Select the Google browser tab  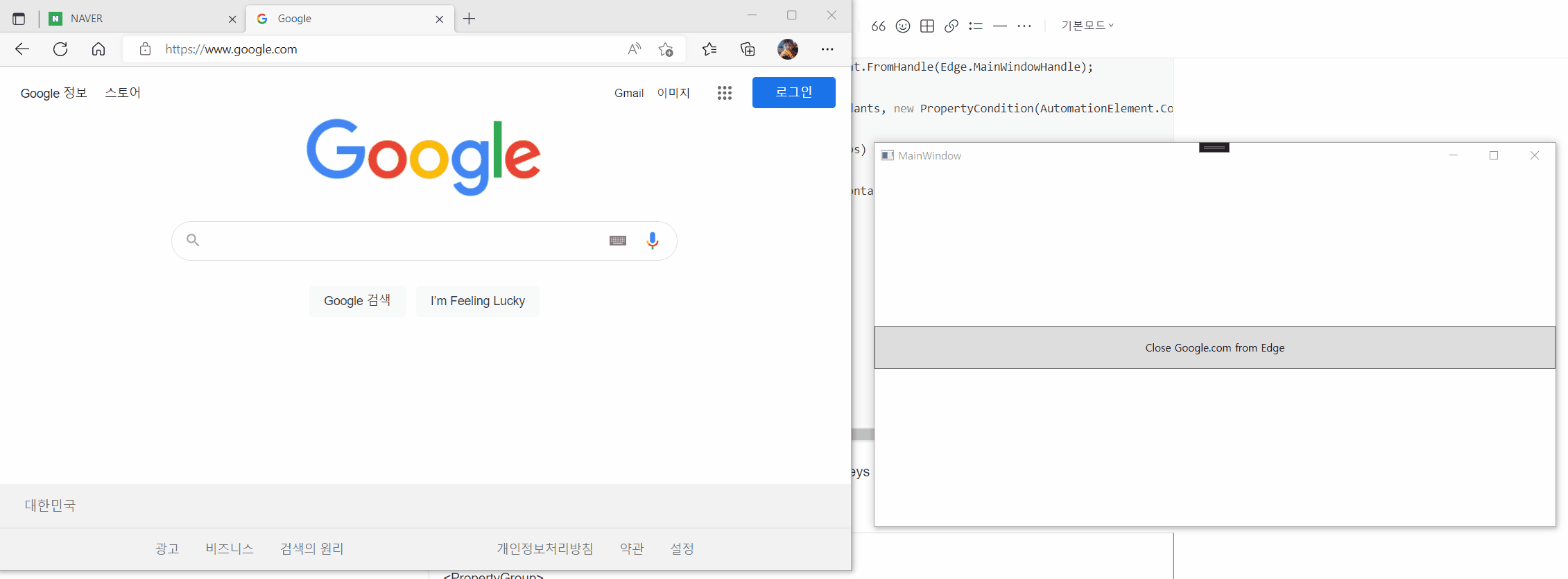[x=350, y=19]
